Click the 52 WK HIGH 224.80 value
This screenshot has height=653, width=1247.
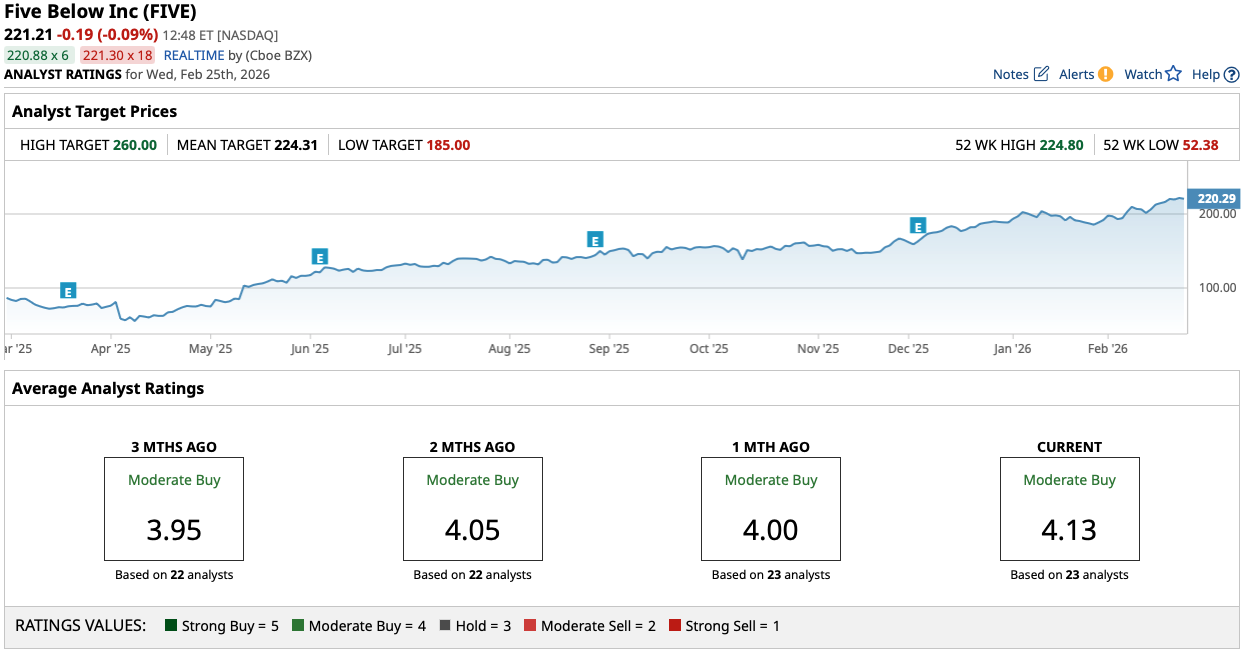(1062, 145)
